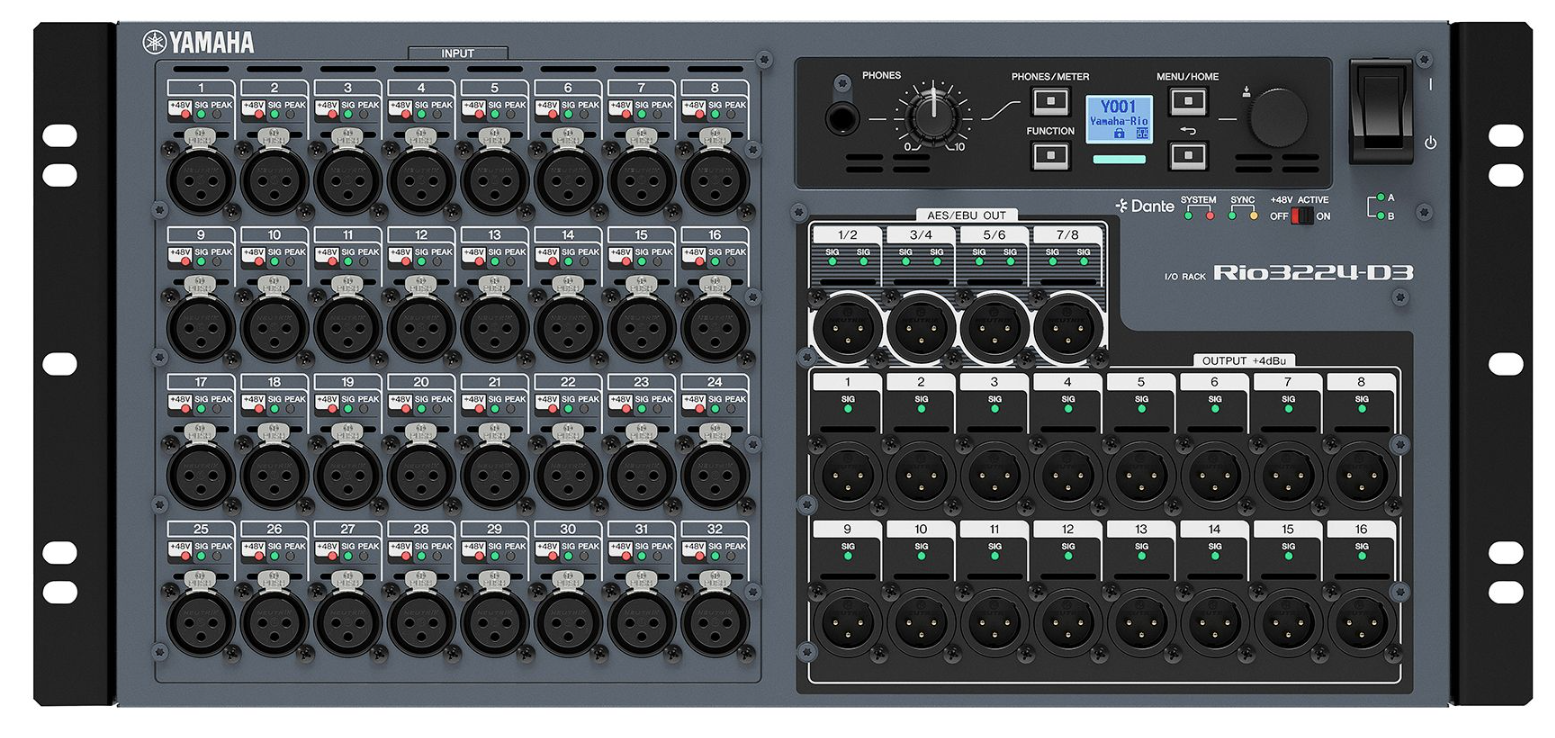This screenshot has width=1555, height=738.
Task: Click input 32 XLR connector
Action: pos(715,622)
